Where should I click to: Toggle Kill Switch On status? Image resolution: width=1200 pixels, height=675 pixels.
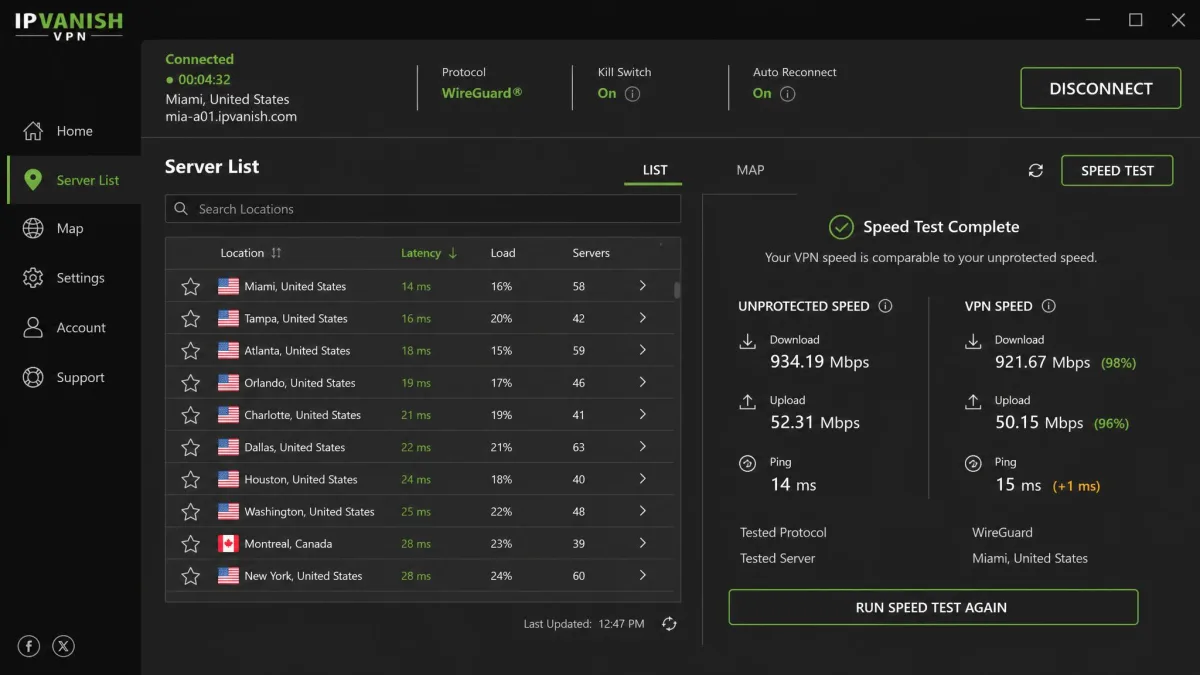(x=607, y=93)
